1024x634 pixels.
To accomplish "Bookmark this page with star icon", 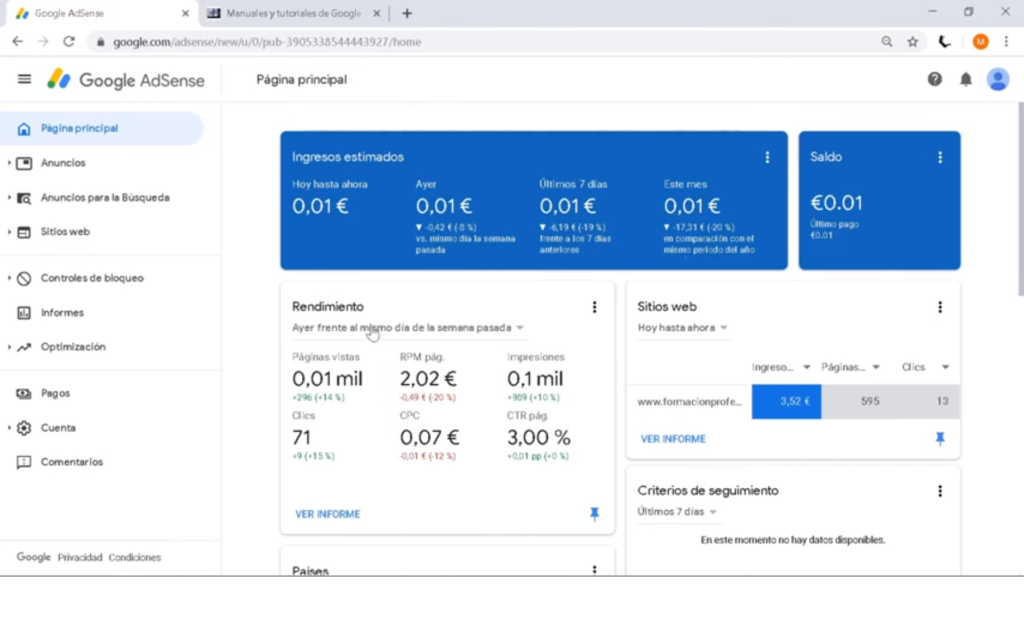I will coord(912,42).
